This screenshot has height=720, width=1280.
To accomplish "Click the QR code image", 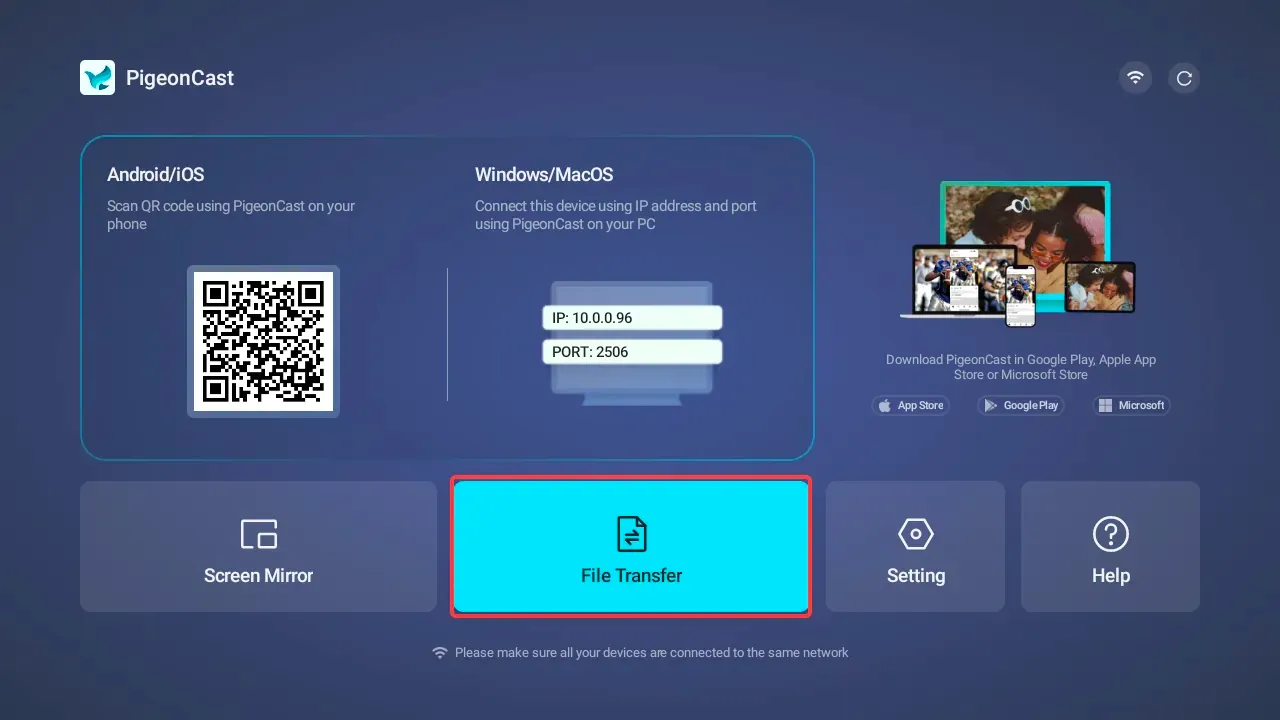I will pos(263,341).
